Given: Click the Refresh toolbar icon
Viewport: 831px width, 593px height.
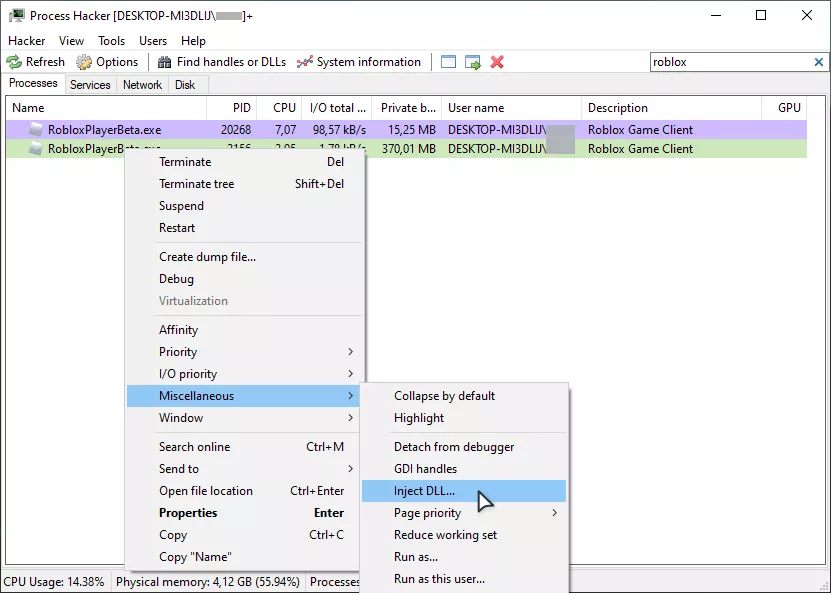Looking at the screenshot, I should coord(14,62).
